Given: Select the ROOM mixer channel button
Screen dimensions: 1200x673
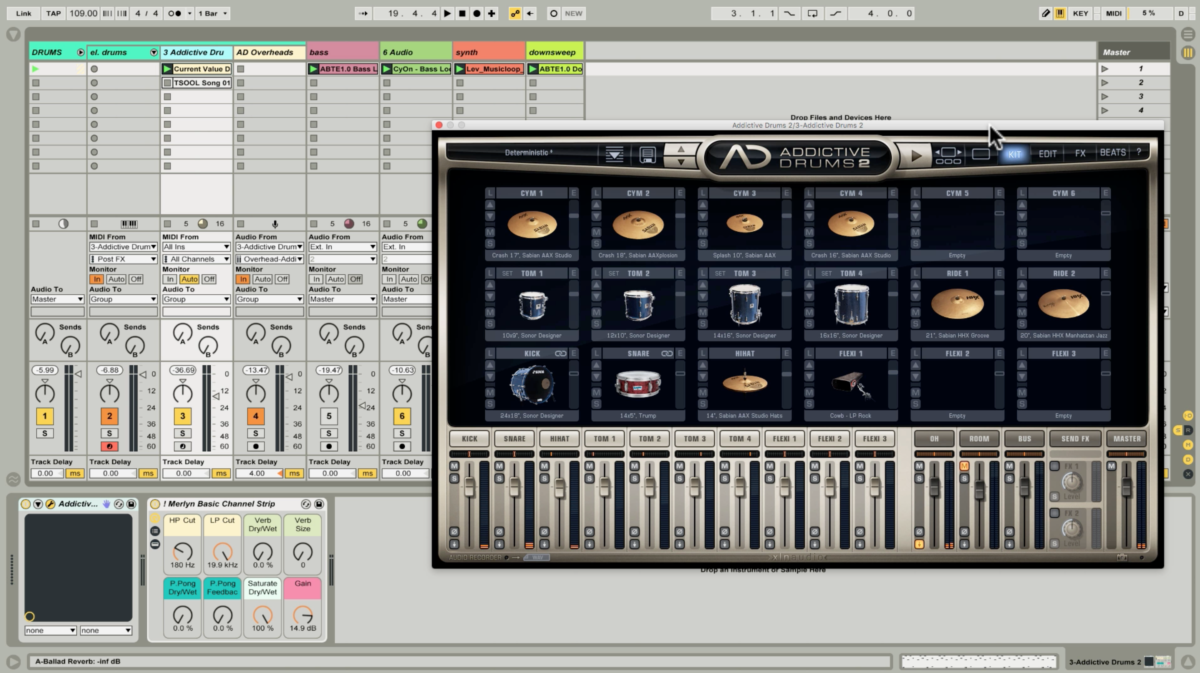Looking at the screenshot, I should (x=980, y=438).
